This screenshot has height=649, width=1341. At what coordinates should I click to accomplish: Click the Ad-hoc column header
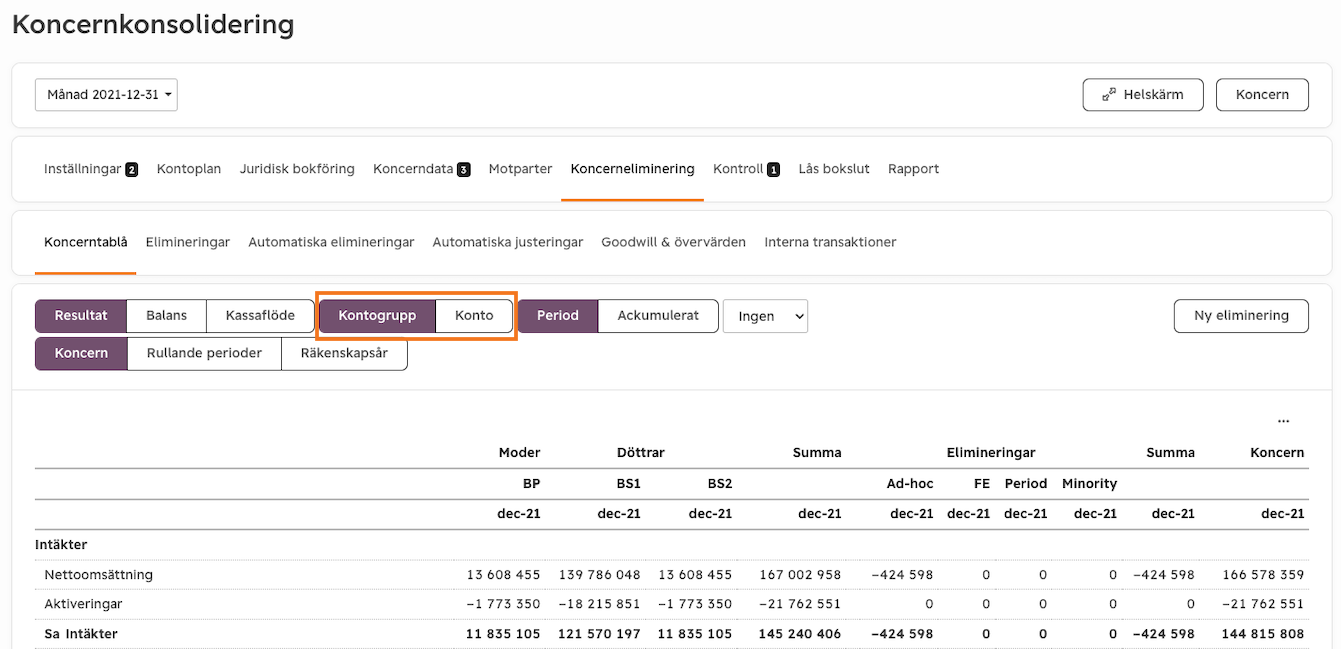(x=909, y=484)
